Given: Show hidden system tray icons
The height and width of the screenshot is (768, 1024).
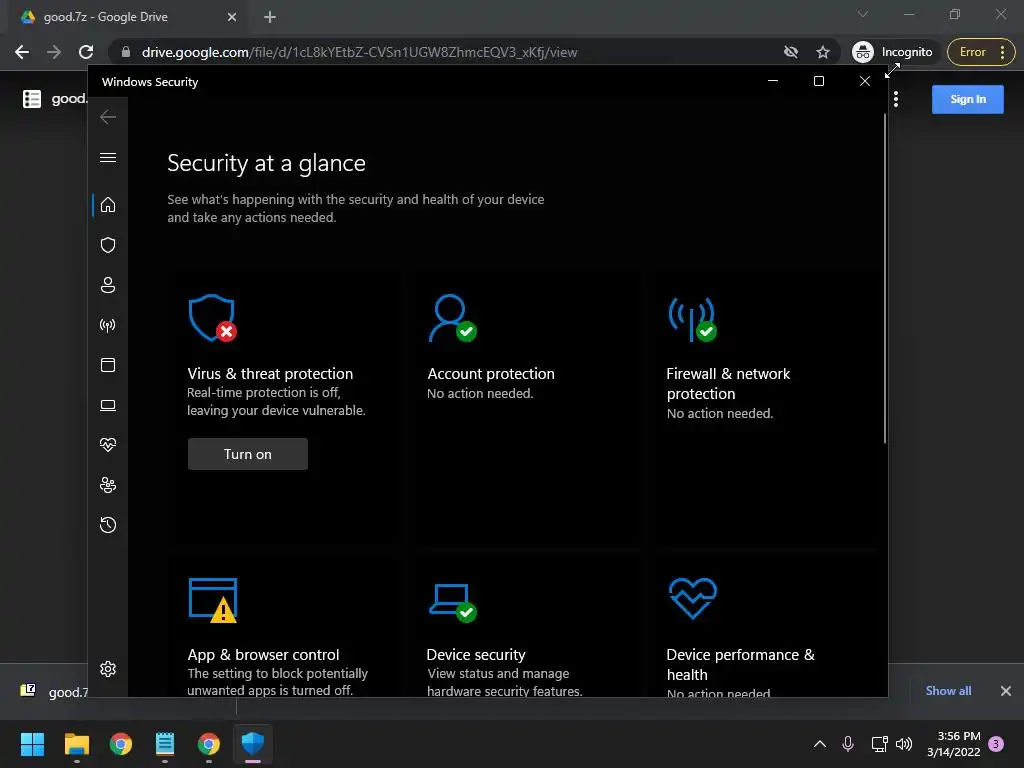Looking at the screenshot, I should 820,744.
